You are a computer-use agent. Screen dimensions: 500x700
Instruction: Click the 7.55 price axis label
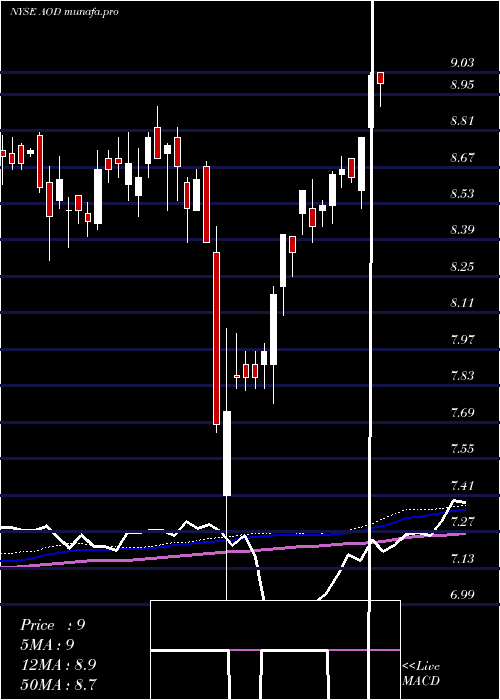click(462, 449)
